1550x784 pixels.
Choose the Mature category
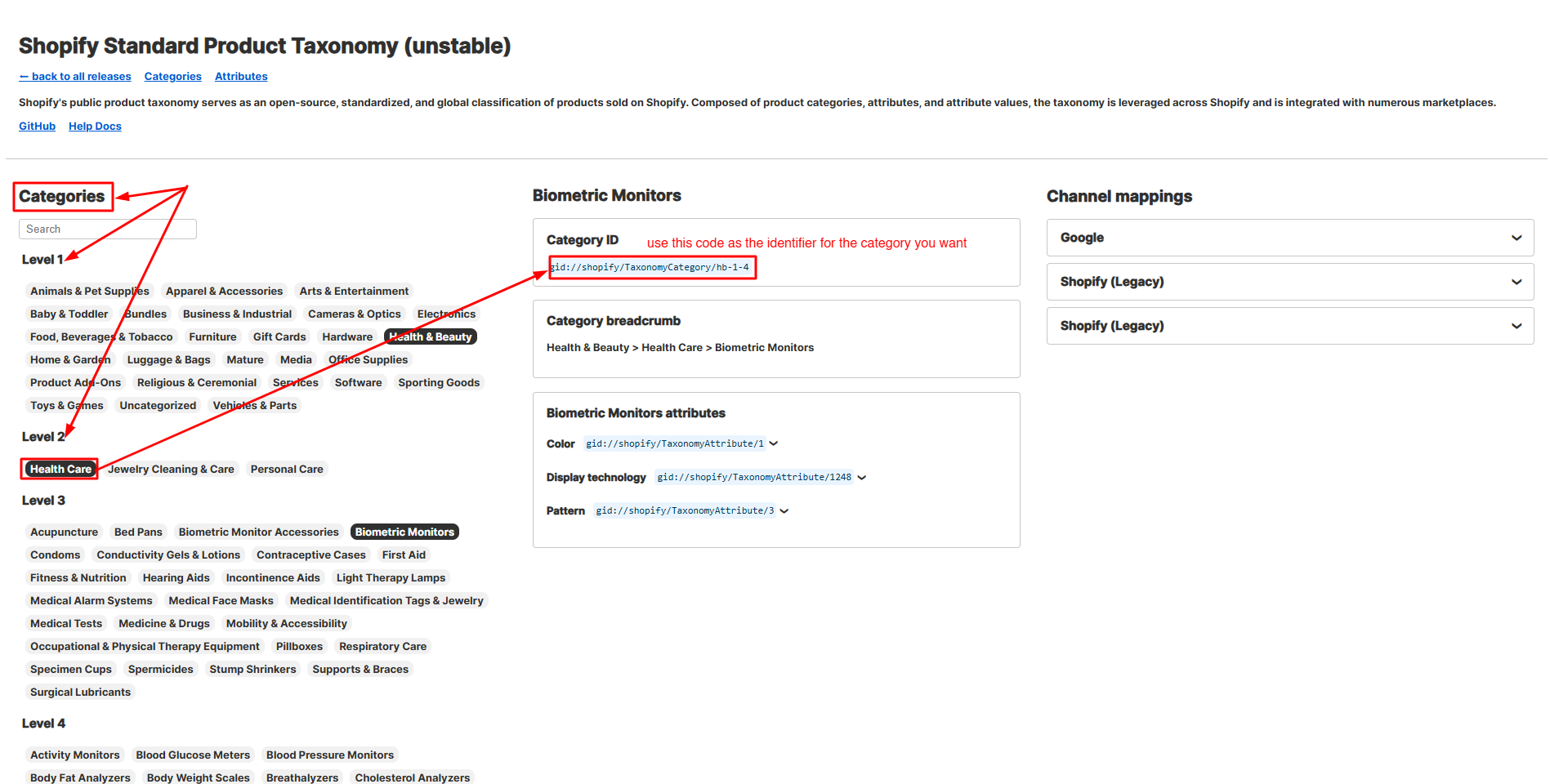point(245,359)
